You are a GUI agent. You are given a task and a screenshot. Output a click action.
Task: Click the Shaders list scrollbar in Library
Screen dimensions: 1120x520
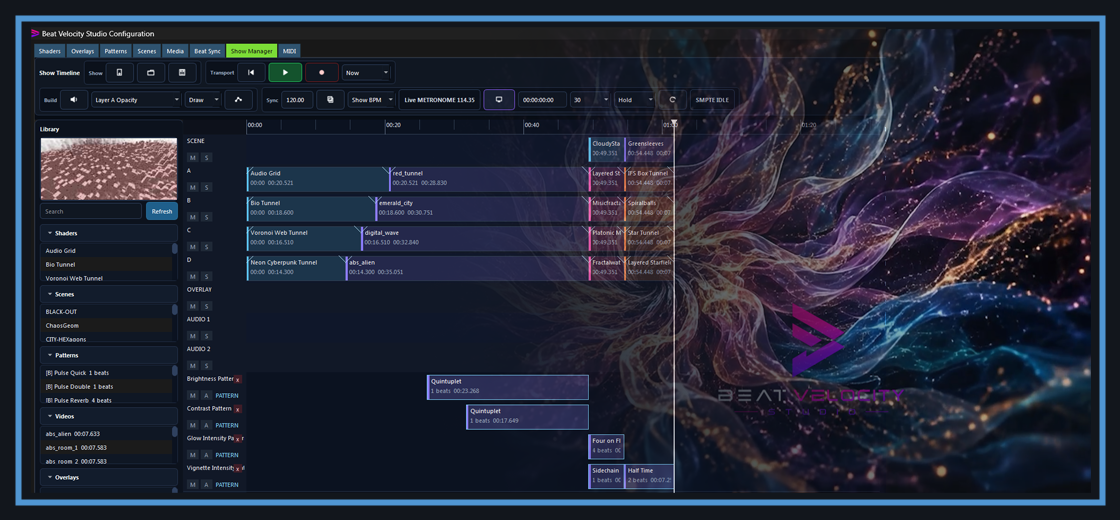point(175,249)
